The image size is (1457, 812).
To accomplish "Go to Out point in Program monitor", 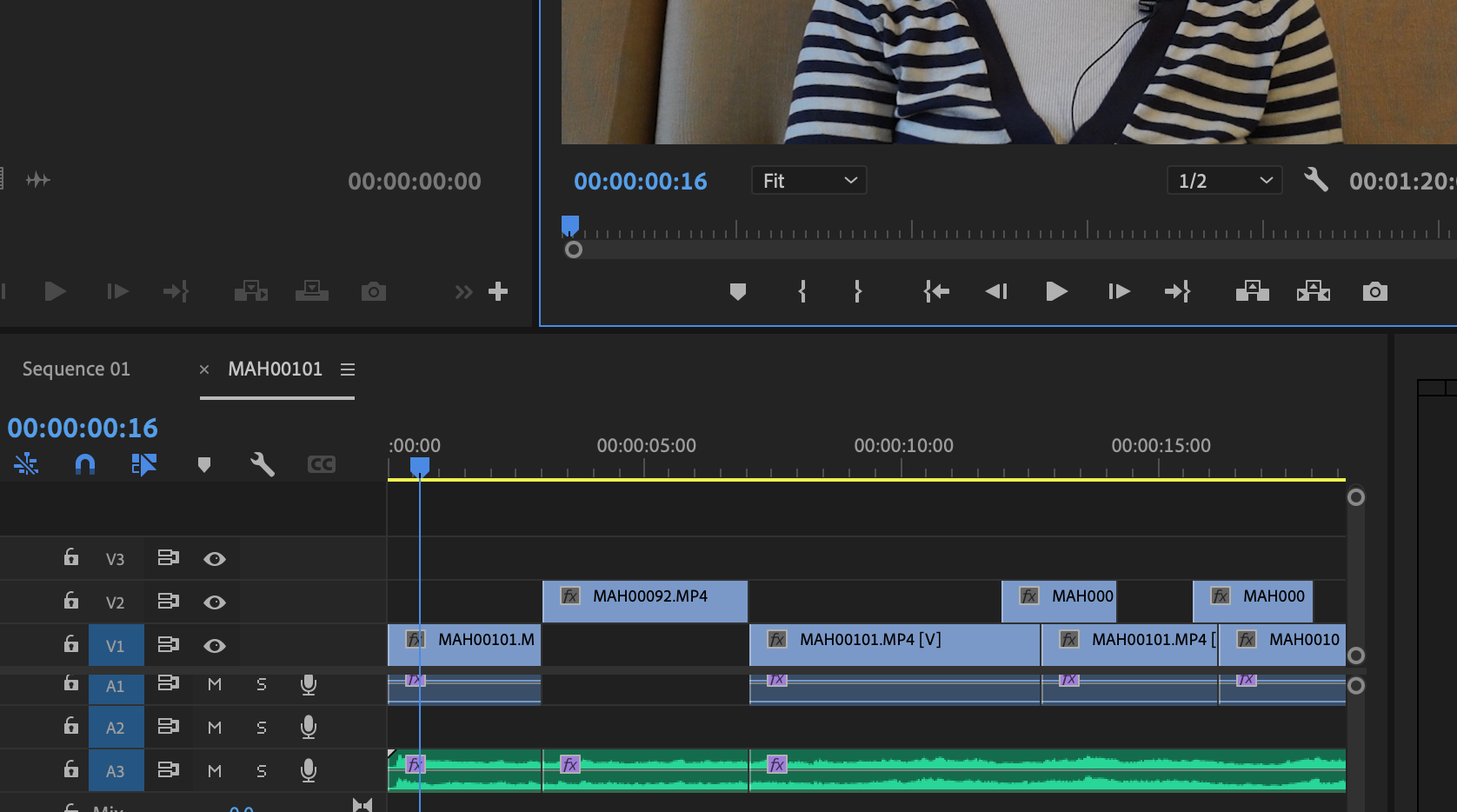I will 1177,291.
